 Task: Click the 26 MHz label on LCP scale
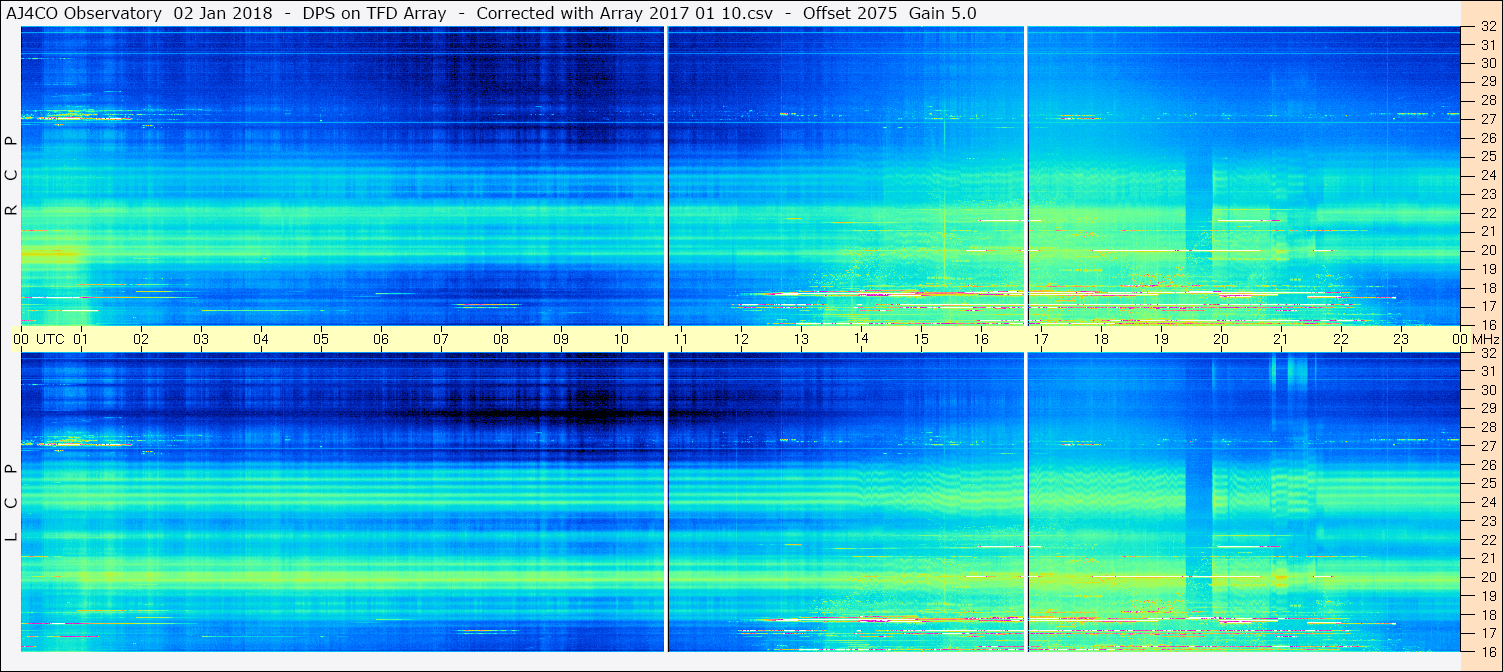pos(1488,465)
